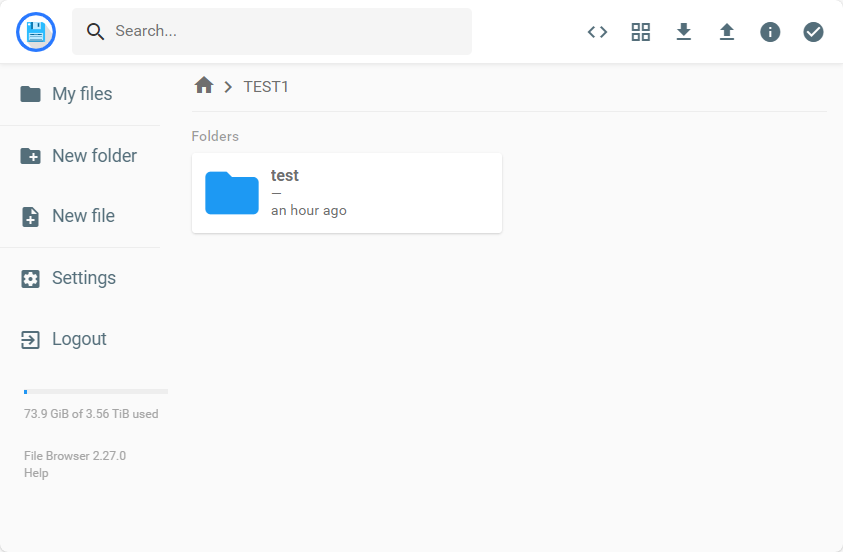Select the TEST1 breadcrumb
843x552 pixels.
tap(266, 87)
